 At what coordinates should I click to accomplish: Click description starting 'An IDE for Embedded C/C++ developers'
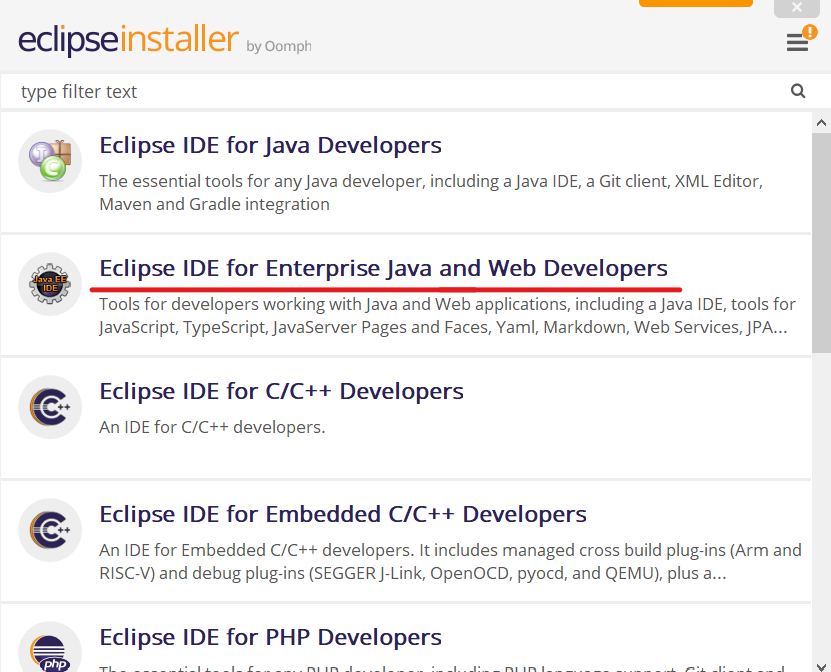pyautogui.click(x=450, y=561)
